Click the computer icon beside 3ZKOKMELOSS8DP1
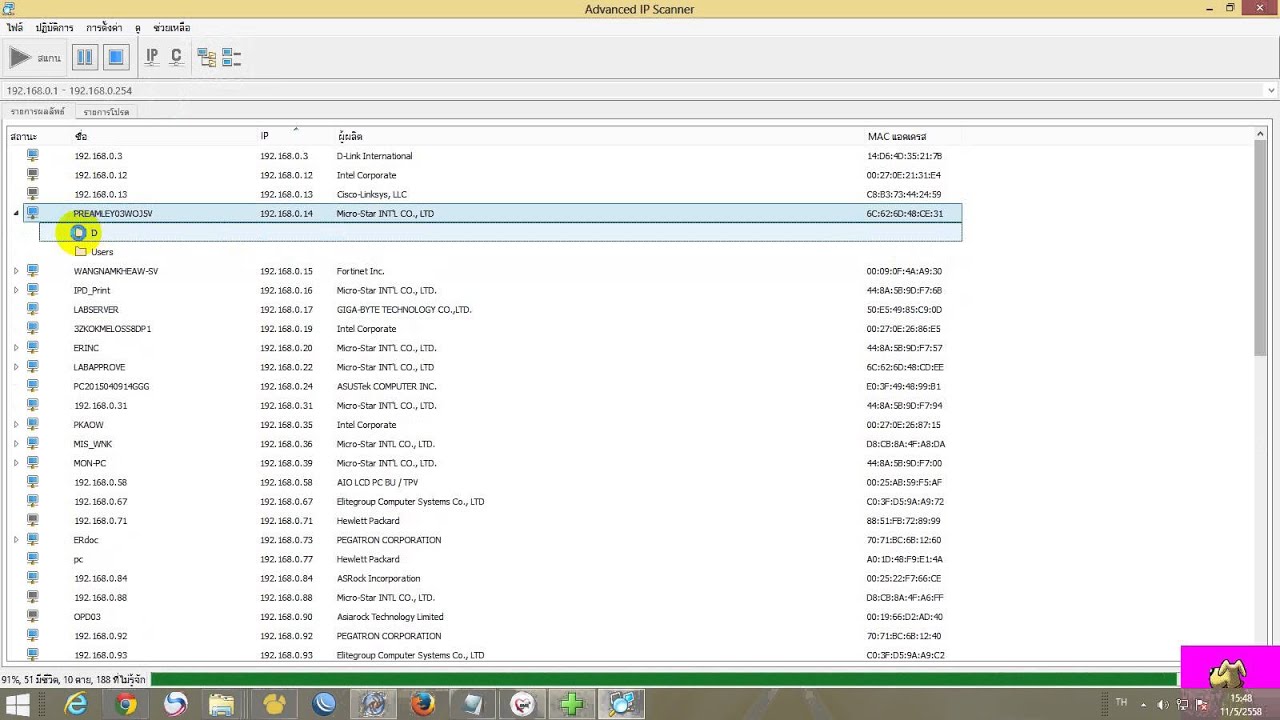 (x=32, y=329)
